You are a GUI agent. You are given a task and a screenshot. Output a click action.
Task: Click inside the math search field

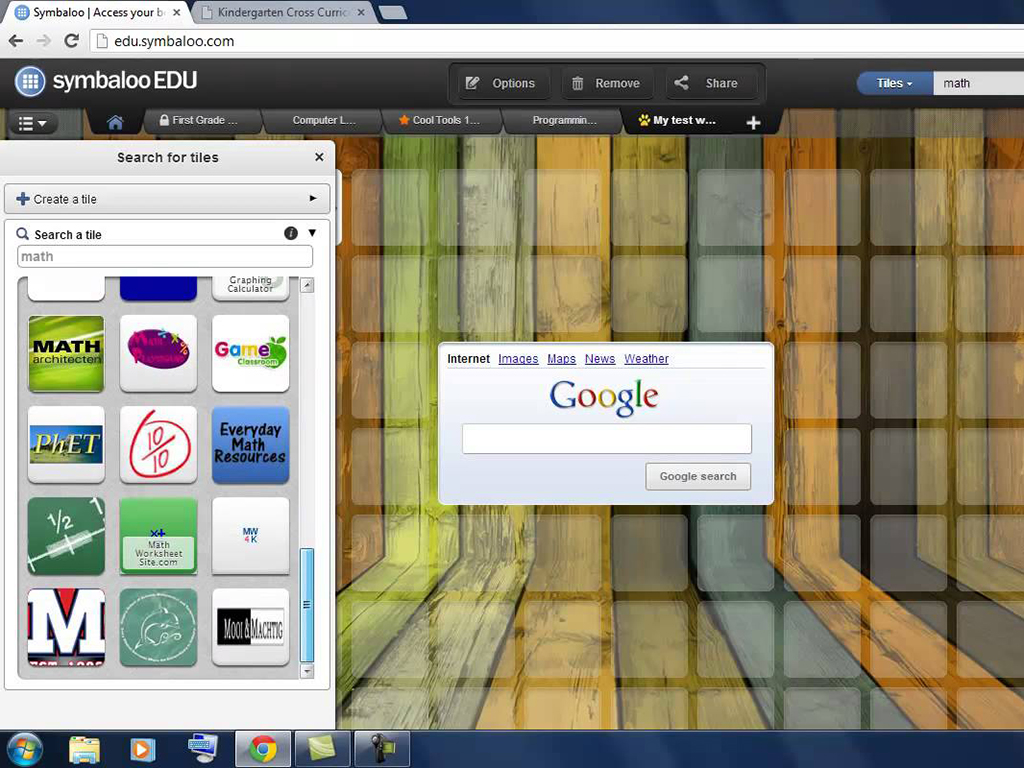(164, 256)
